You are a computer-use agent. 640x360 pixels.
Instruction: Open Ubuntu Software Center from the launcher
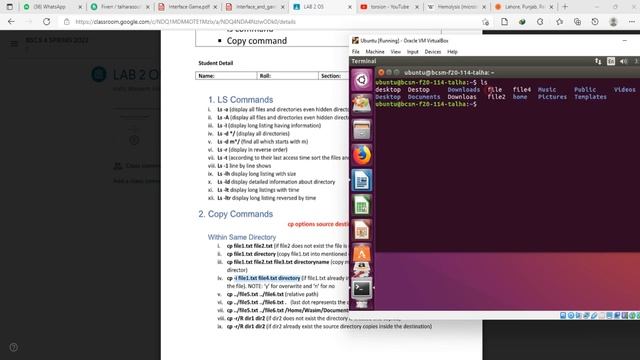pyautogui.click(x=362, y=254)
